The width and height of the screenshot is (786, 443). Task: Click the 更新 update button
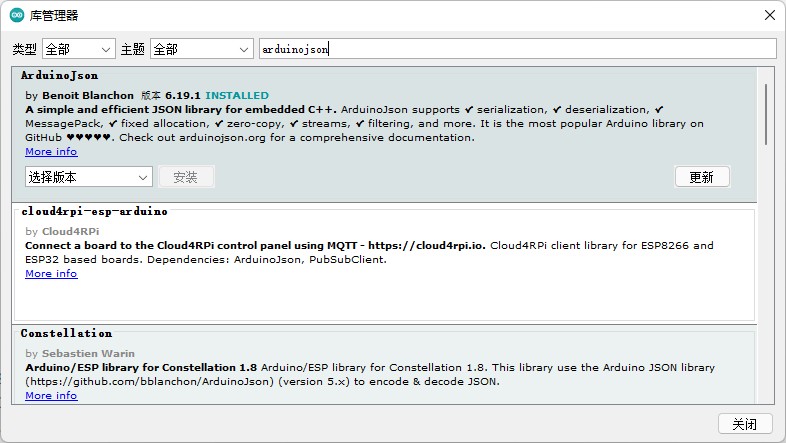coord(702,177)
